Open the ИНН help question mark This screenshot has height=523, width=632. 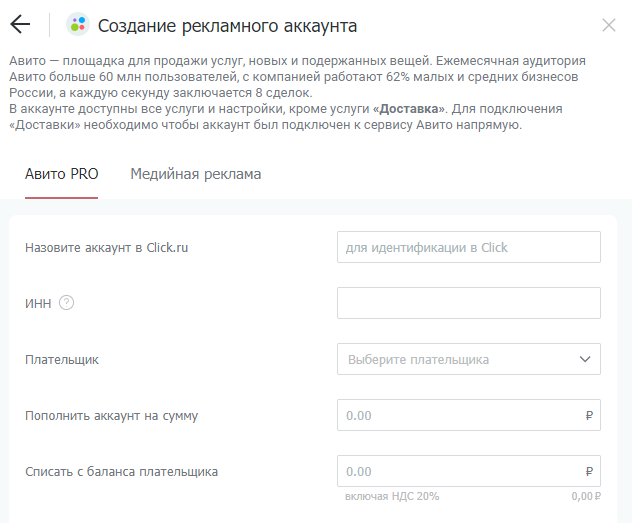tap(67, 303)
